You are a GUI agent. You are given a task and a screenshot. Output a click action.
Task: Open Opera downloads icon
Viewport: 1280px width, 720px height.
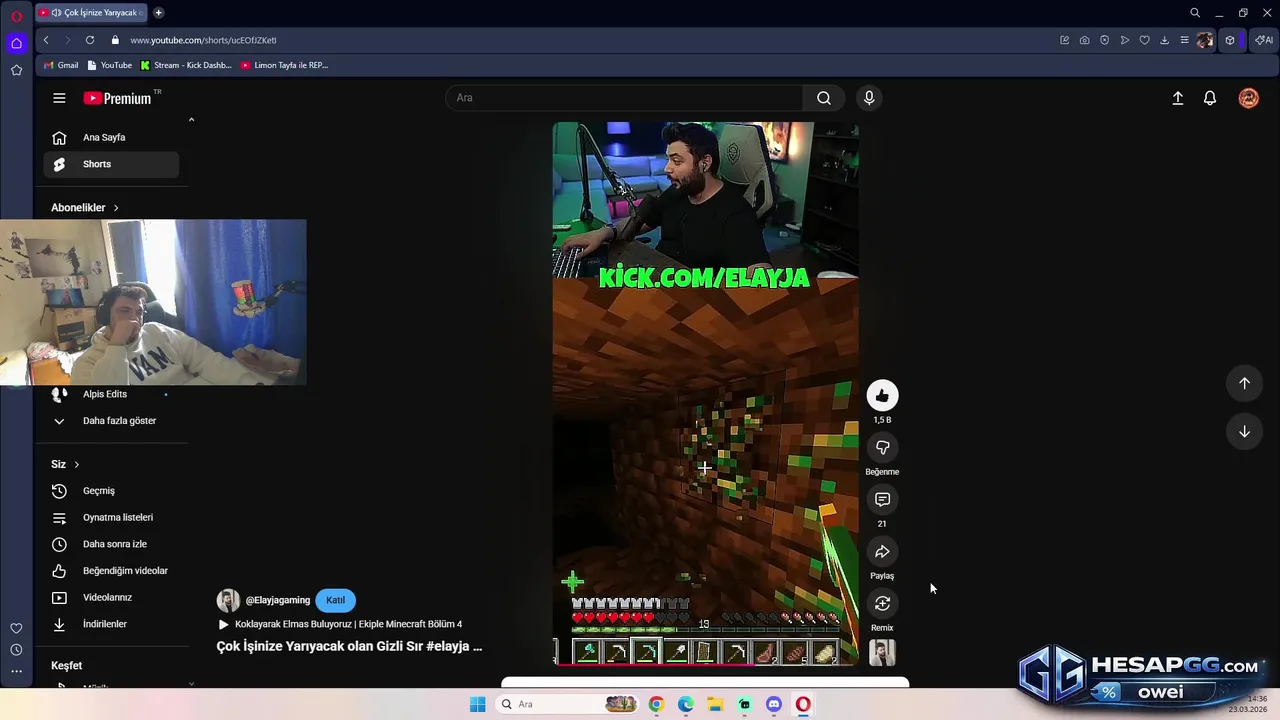[1164, 40]
